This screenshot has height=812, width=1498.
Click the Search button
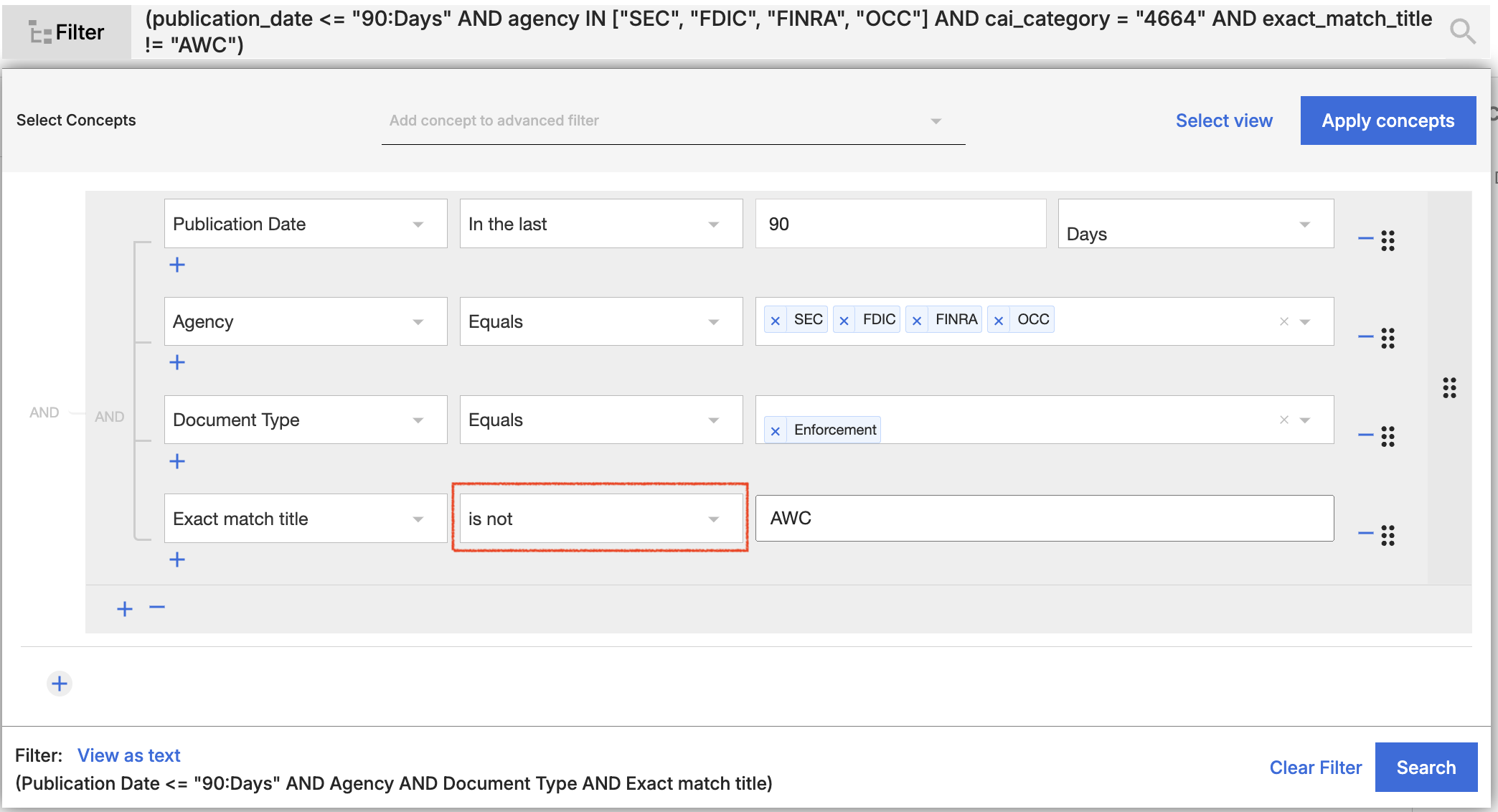1426,768
